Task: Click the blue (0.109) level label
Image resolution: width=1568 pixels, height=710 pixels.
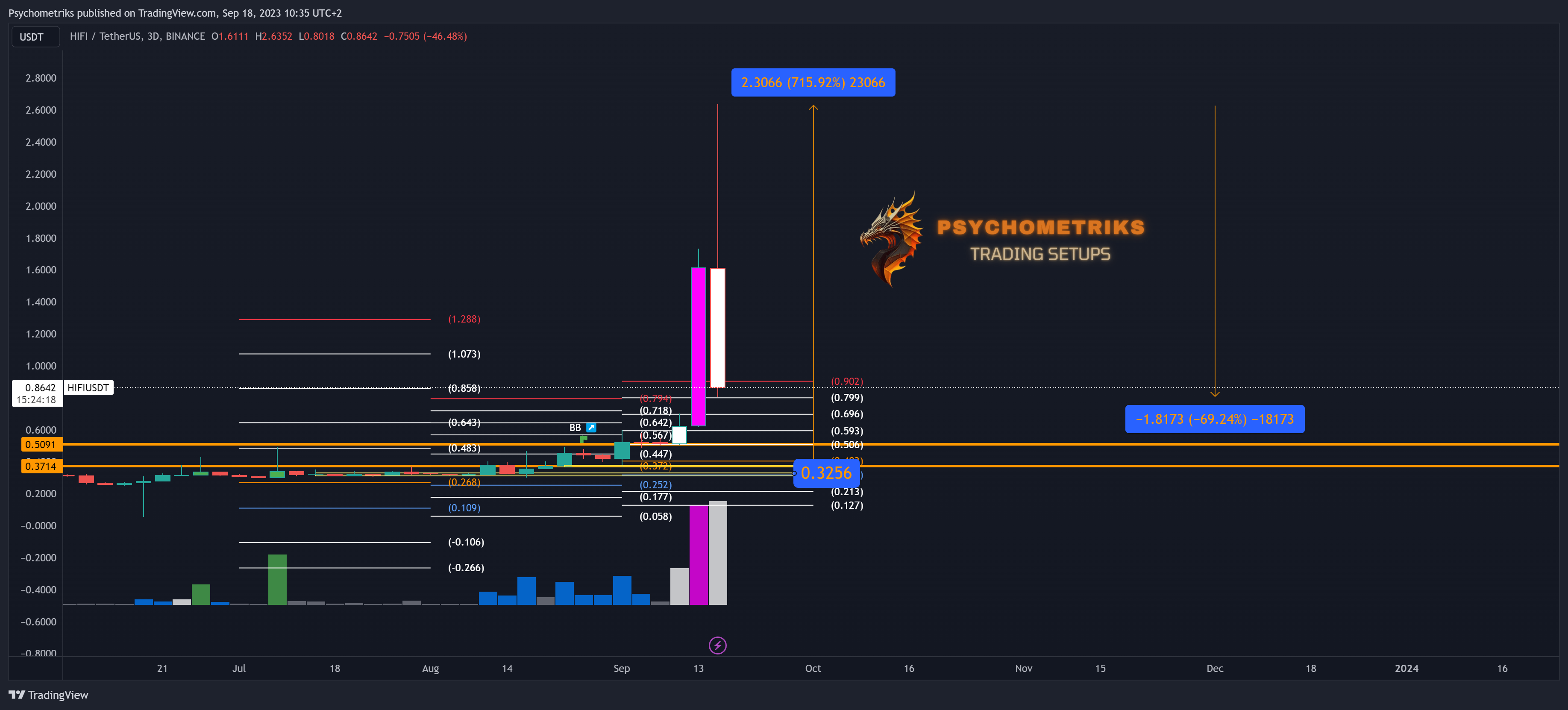Action: pyautogui.click(x=464, y=508)
